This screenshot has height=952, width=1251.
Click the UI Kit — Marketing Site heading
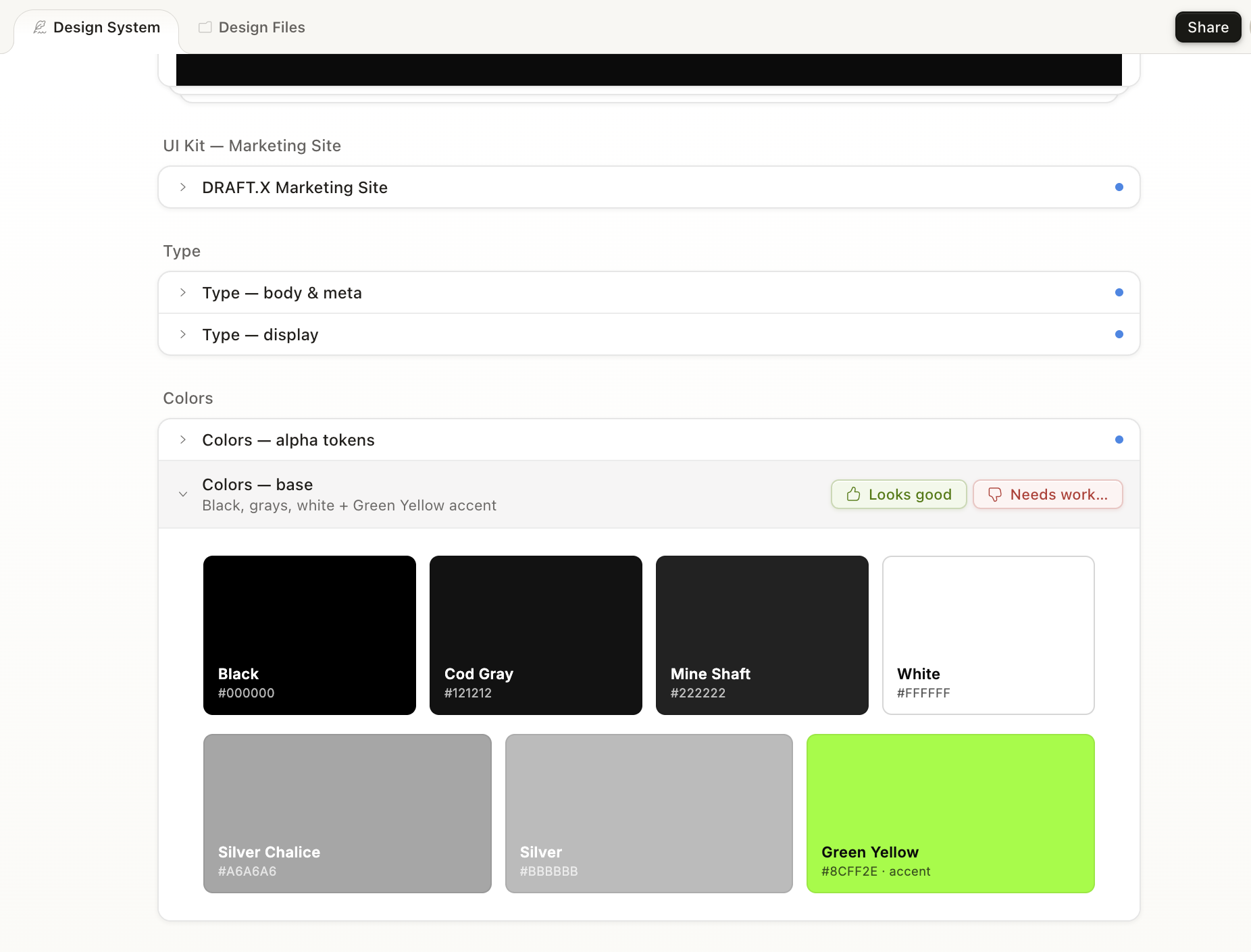(x=252, y=146)
